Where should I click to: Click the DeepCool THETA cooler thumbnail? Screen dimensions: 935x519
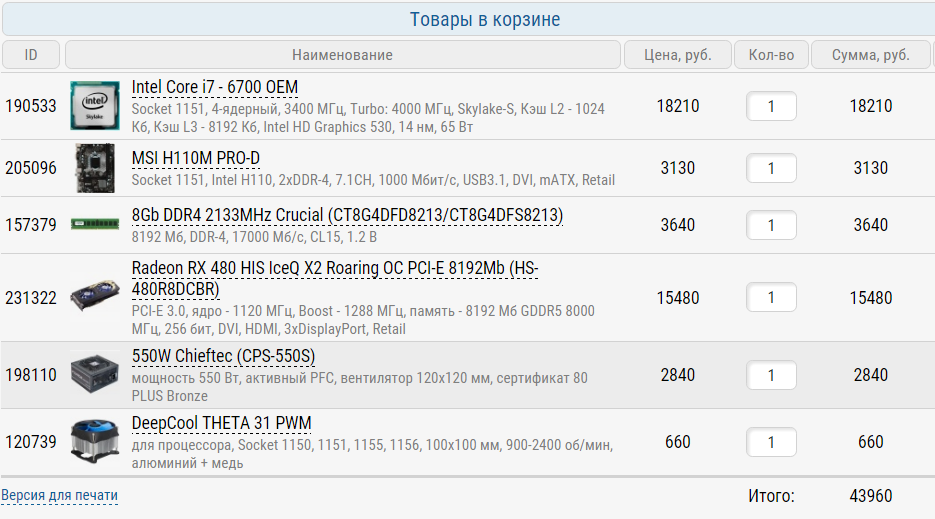(x=95, y=441)
